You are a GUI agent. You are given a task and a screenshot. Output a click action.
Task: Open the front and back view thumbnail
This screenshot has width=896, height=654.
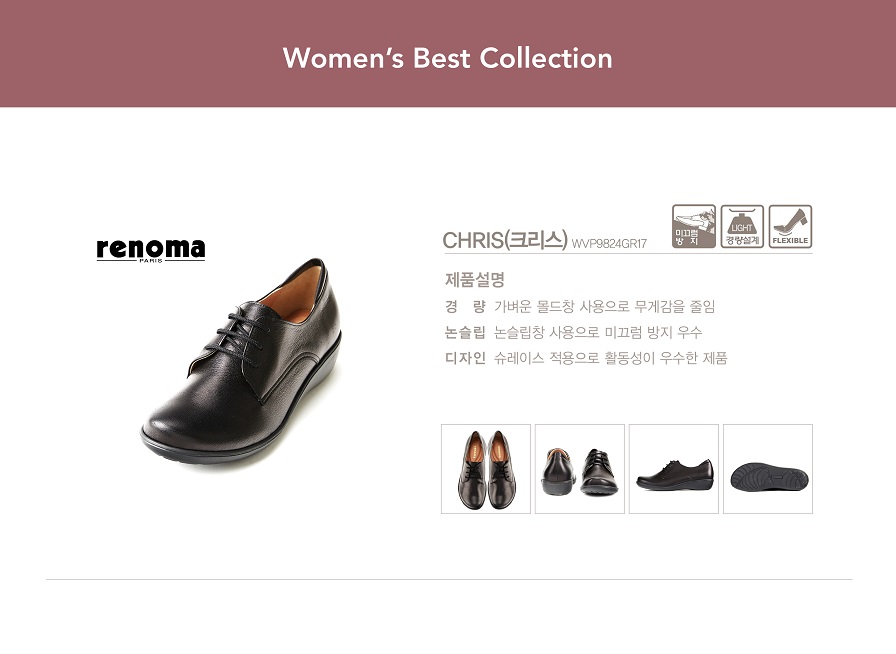[x=579, y=469]
